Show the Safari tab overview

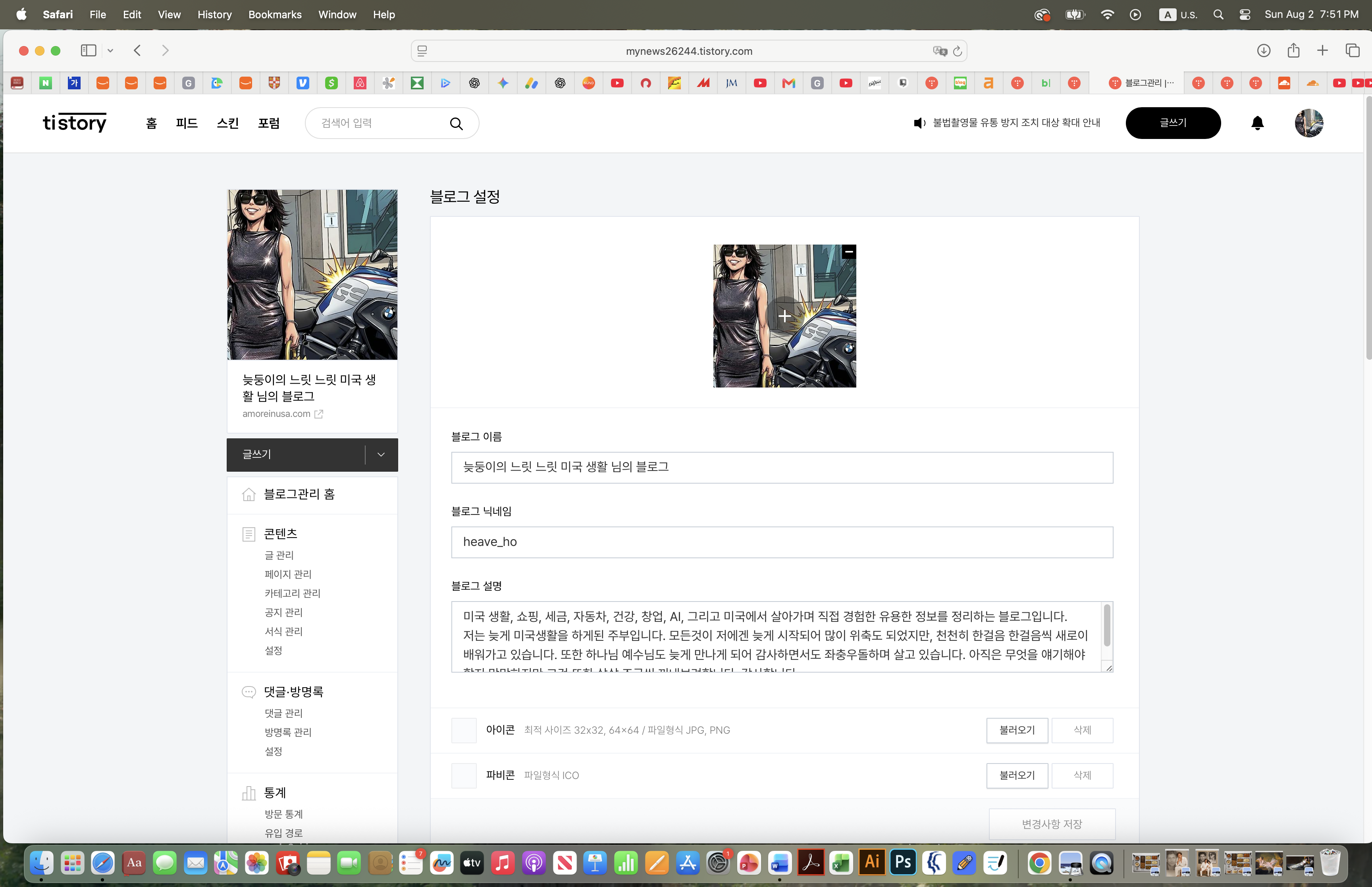pyautogui.click(x=1353, y=51)
